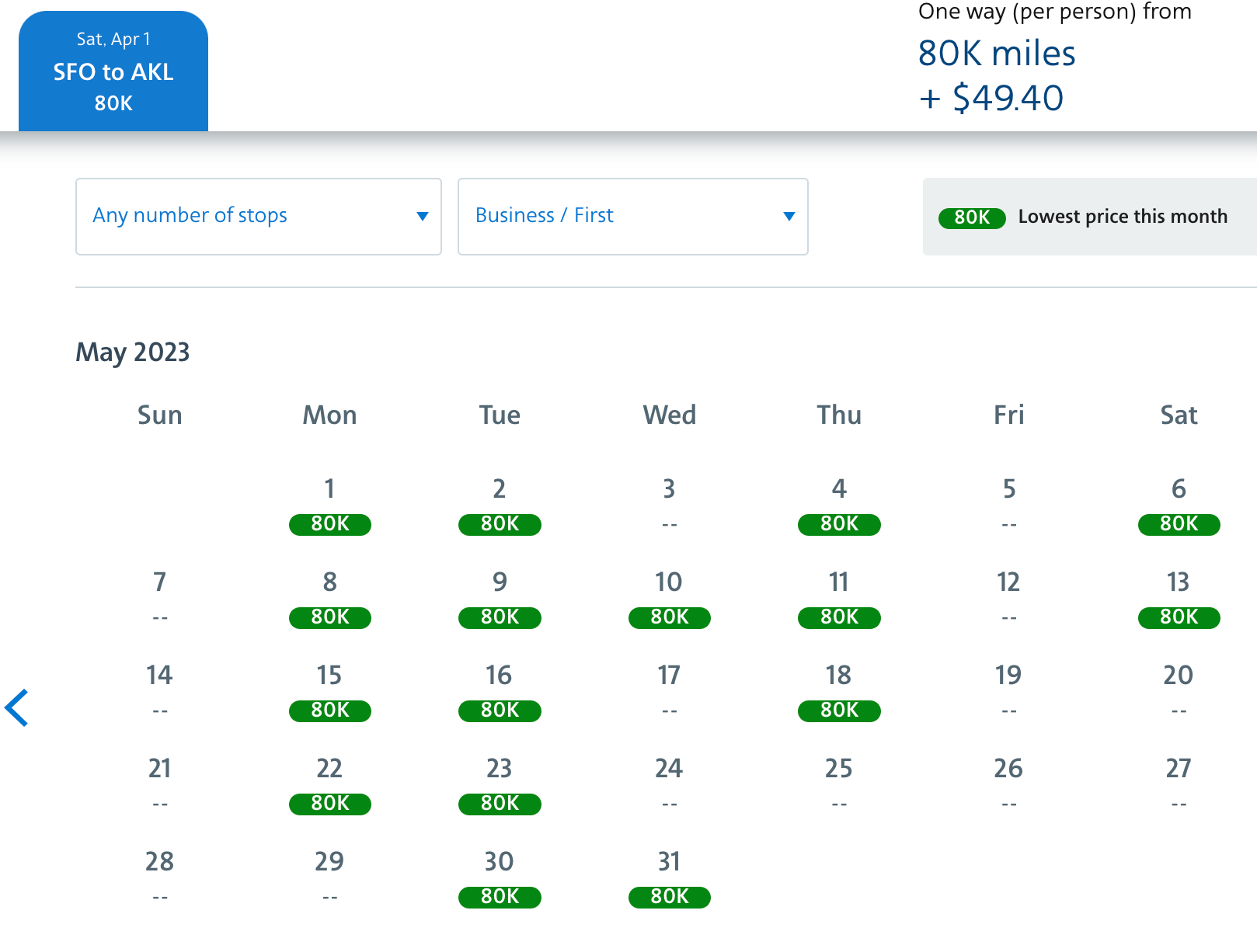
Task: Click the Lowest price this month legend badge
Action: click(x=972, y=217)
